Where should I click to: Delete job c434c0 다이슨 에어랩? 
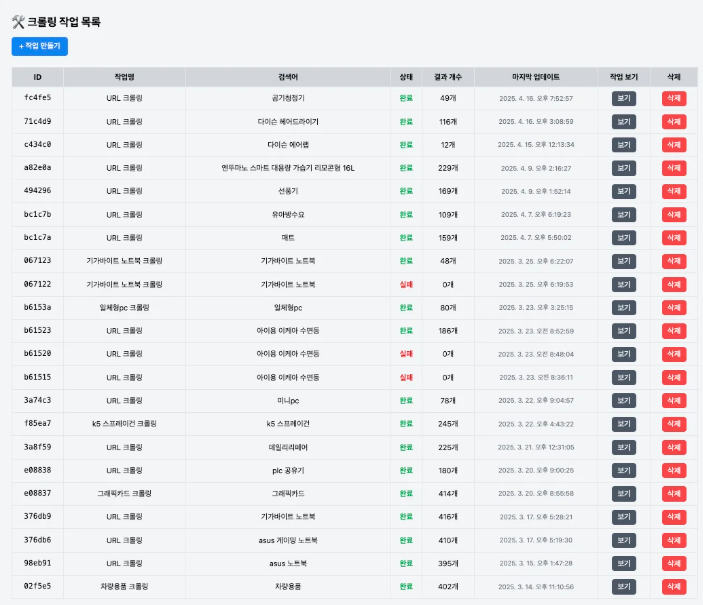coord(673,144)
